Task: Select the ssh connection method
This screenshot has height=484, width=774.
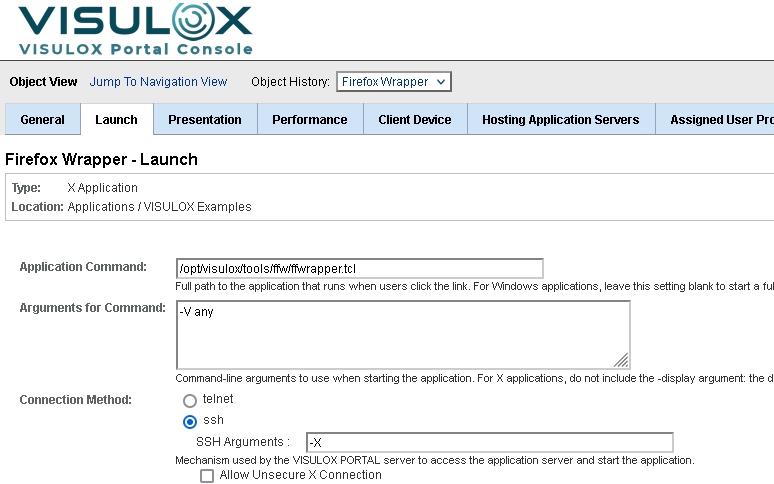Action: (190, 421)
